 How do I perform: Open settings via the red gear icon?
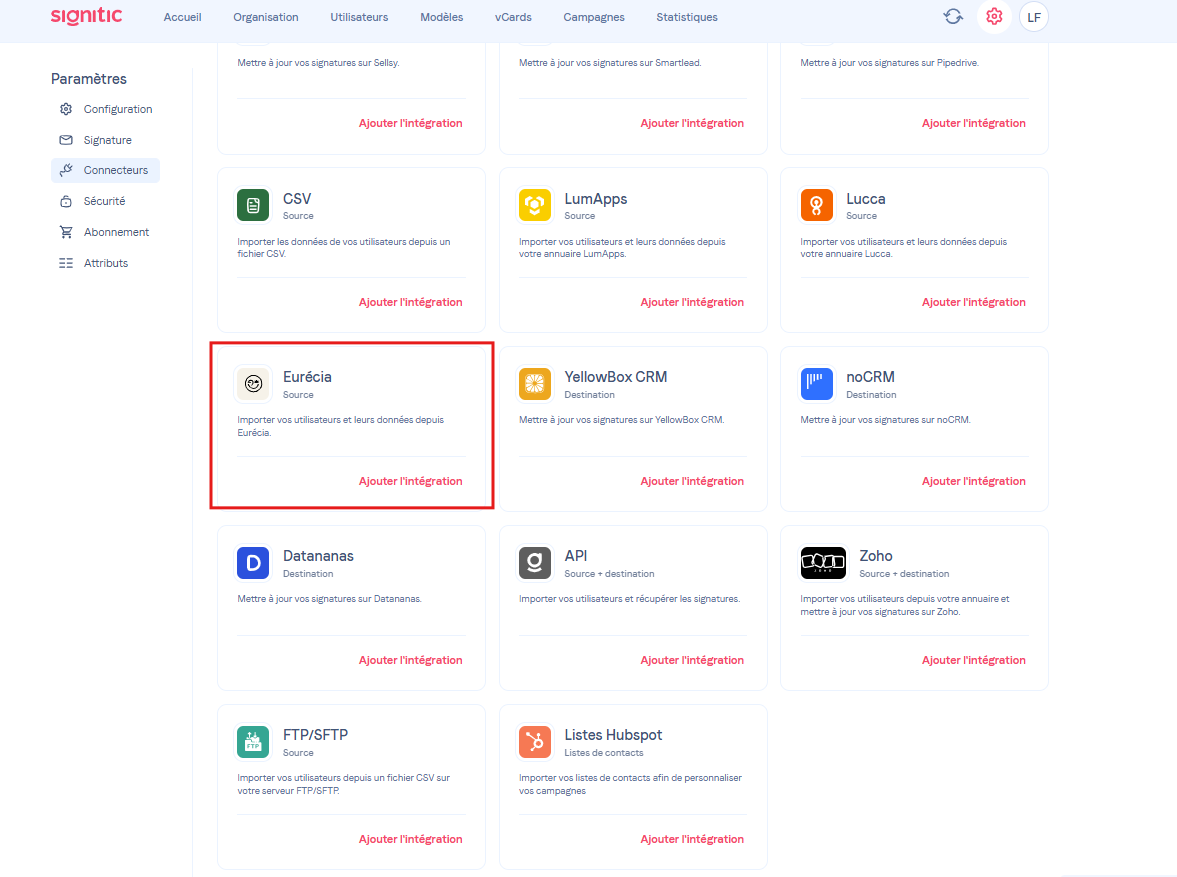point(994,17)
